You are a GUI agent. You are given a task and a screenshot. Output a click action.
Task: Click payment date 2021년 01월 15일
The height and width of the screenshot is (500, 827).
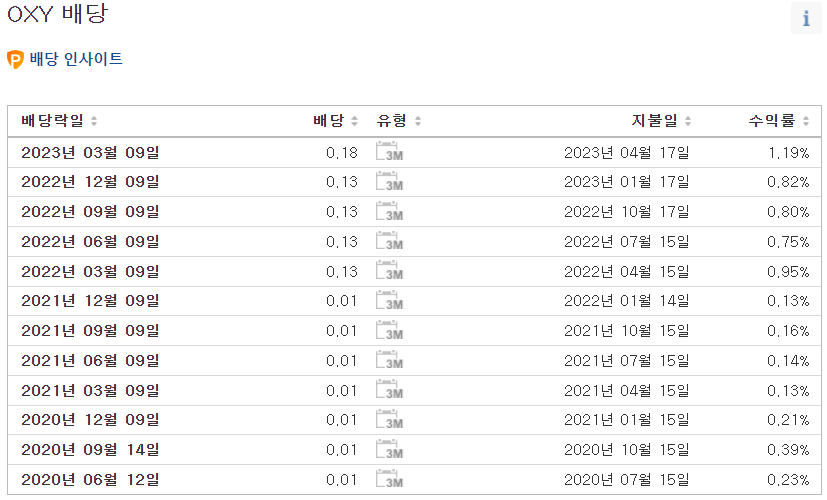point(627,420)
